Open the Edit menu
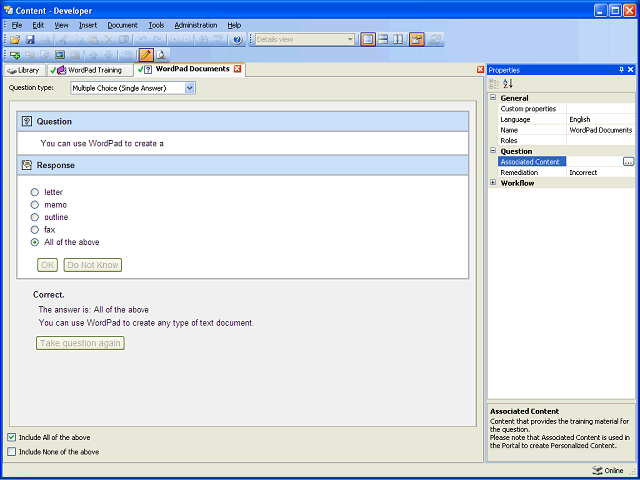The width and height of the screenshot is (640, 480). tap(38, 25)
